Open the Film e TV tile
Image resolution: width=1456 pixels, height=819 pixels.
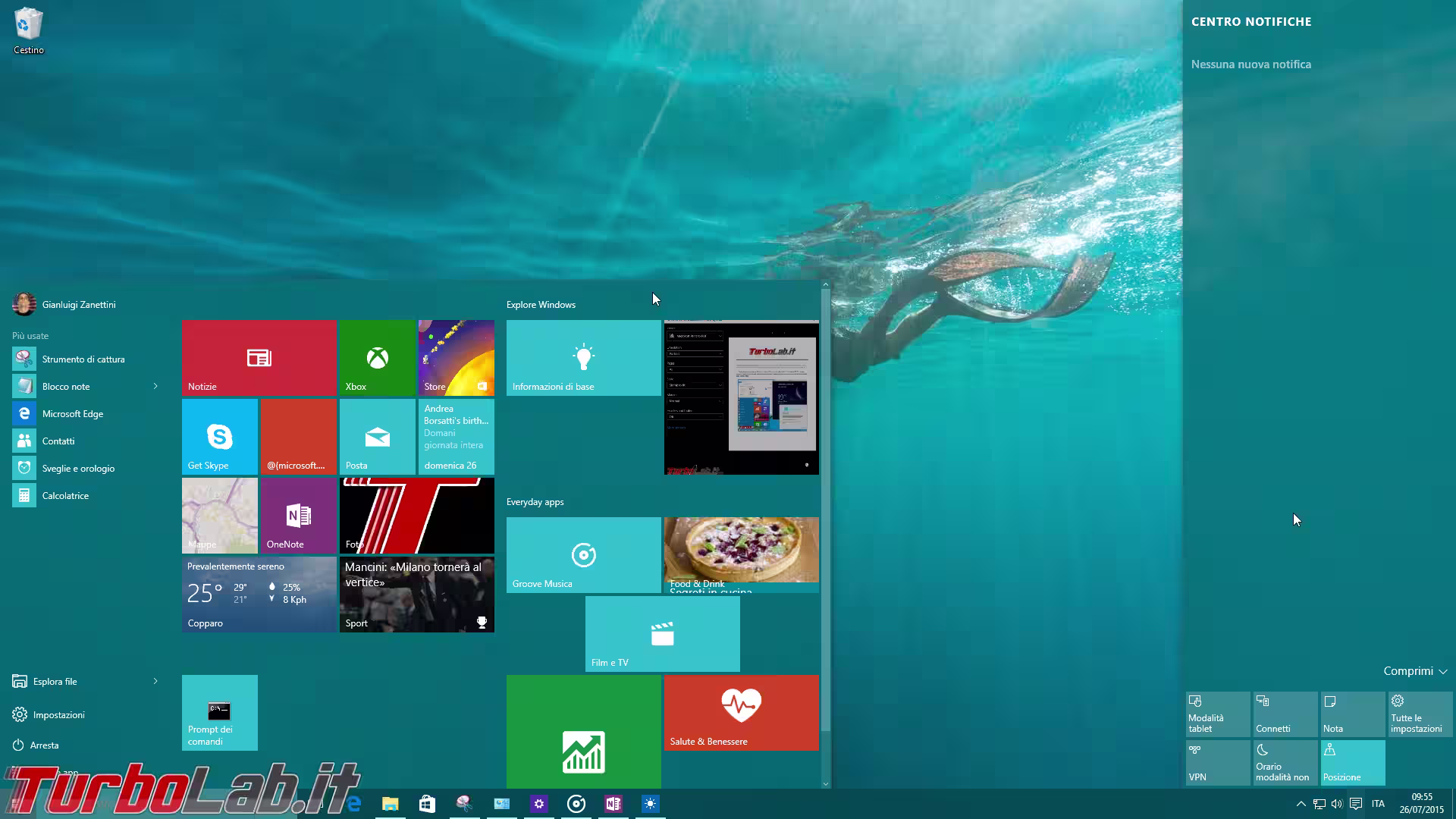(662, 633)
